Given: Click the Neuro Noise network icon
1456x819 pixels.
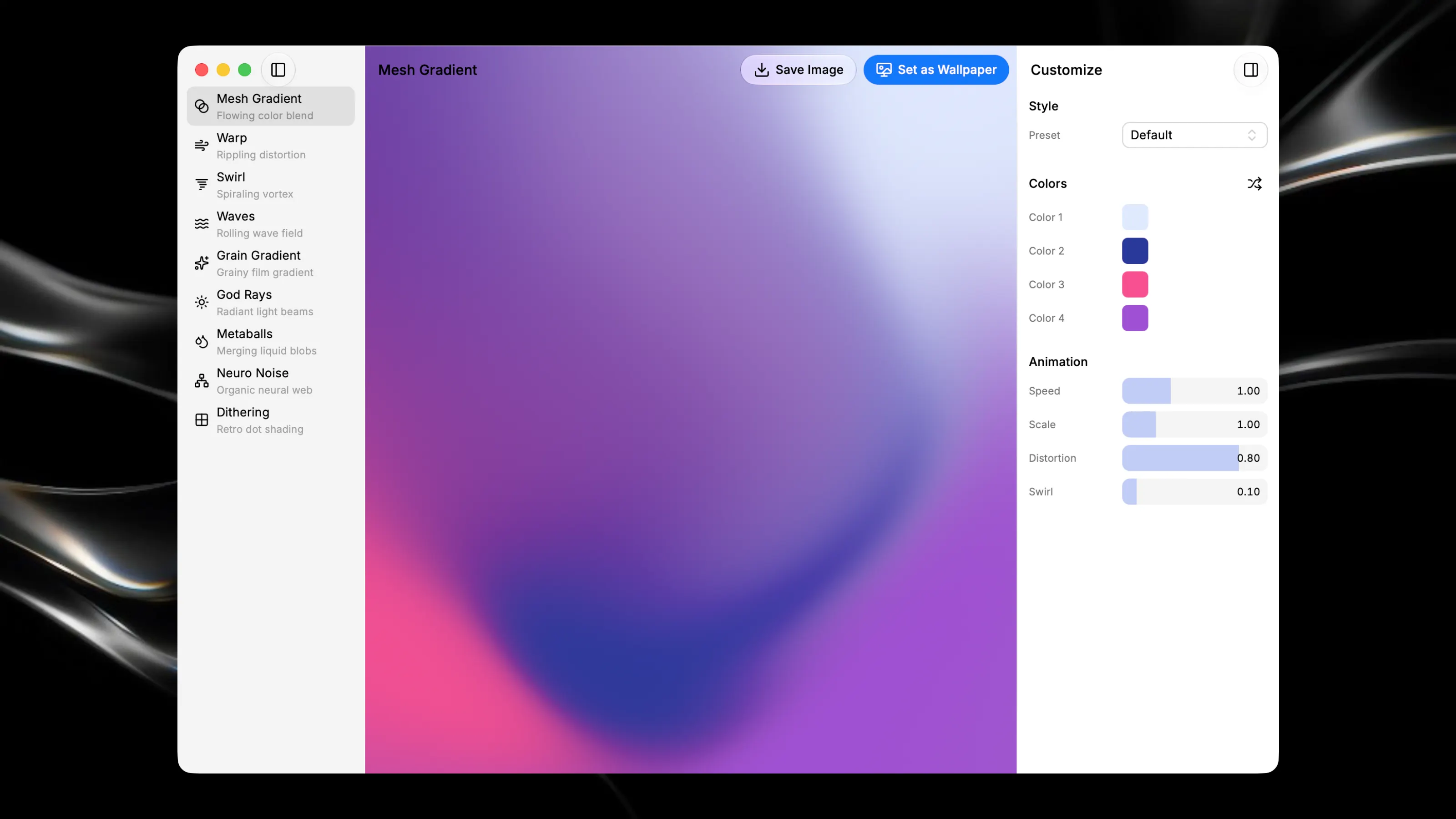Looking at the screenshot, I should [x=202, y=381].
